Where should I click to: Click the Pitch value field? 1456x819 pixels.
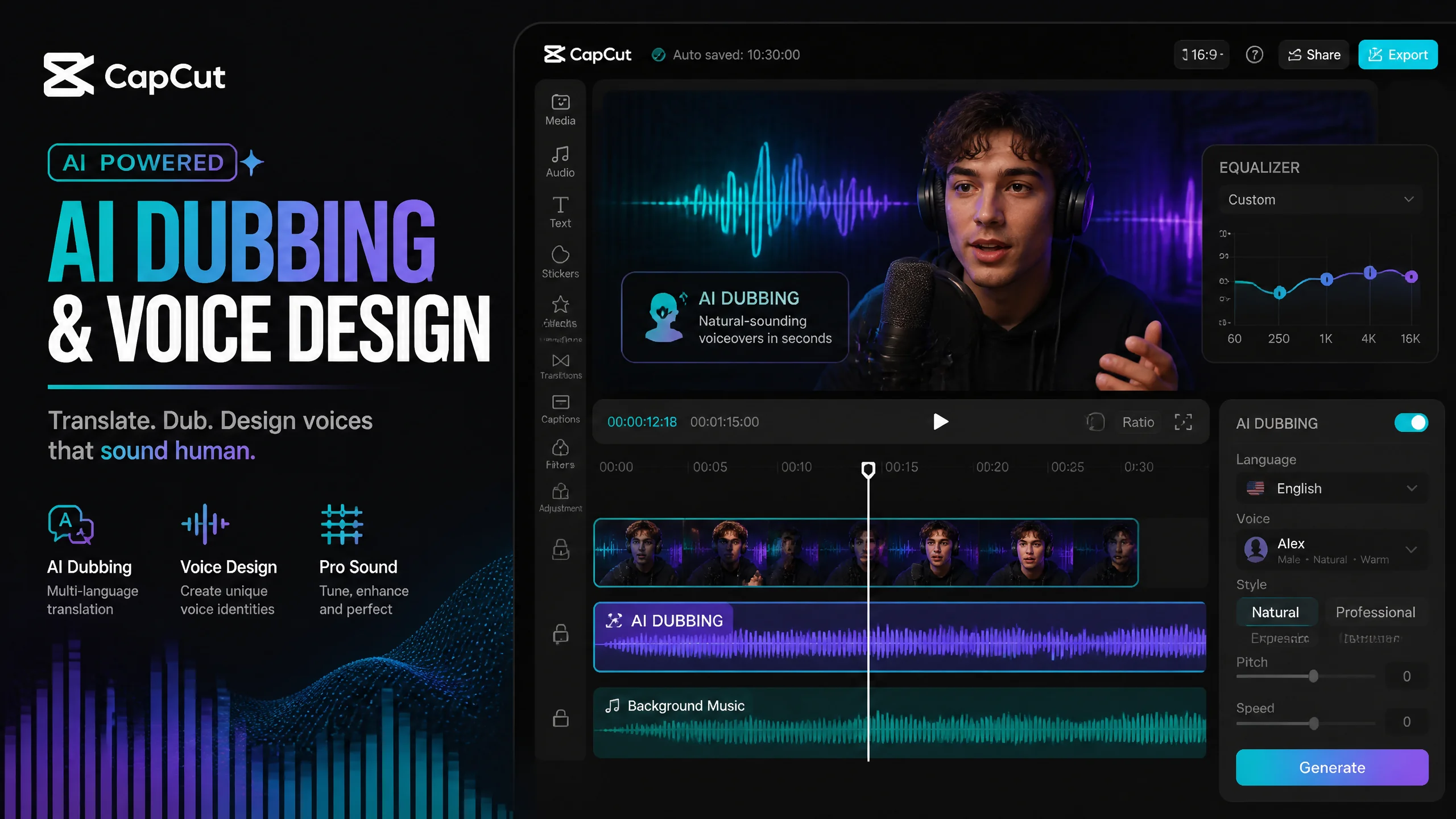pos(1407,676)
